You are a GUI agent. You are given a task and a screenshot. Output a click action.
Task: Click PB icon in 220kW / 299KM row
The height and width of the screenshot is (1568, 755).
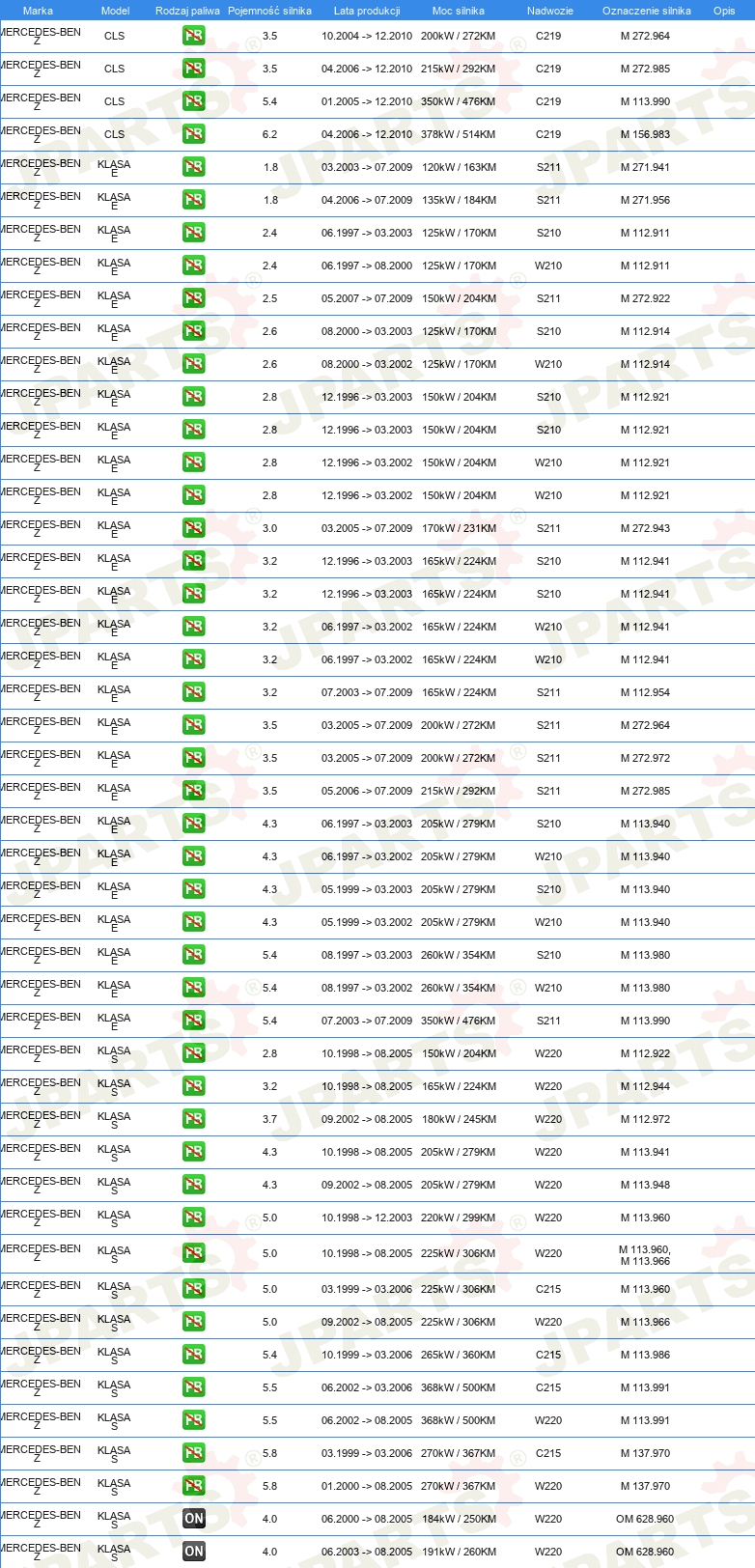coord(193,1218)
